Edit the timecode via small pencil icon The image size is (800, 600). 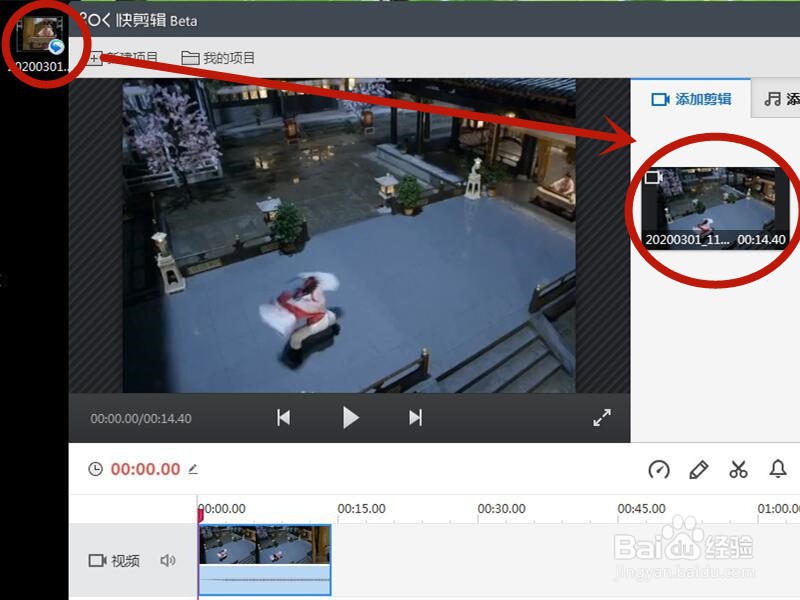click(x=193, y=469)
